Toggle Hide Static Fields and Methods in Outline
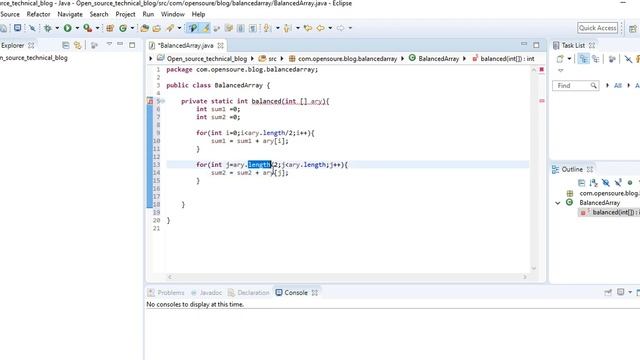 pos(618,183)
